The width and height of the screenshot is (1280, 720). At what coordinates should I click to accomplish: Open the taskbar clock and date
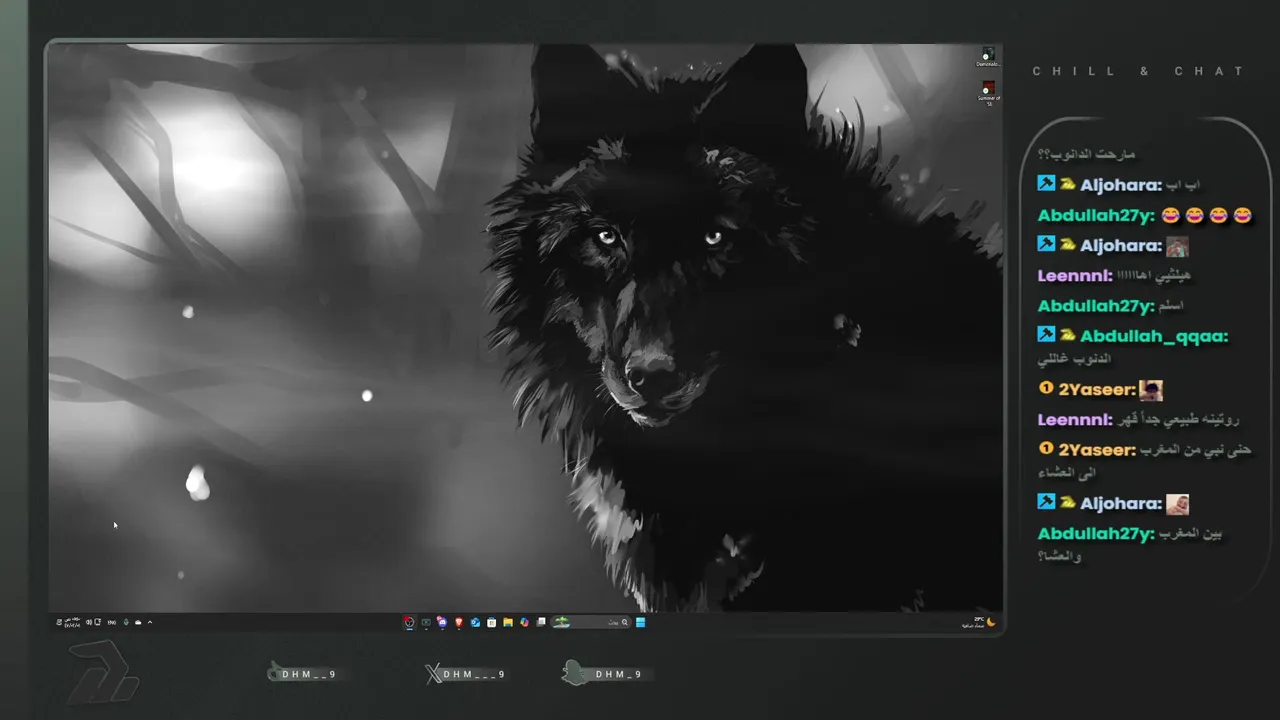(72, 622)
